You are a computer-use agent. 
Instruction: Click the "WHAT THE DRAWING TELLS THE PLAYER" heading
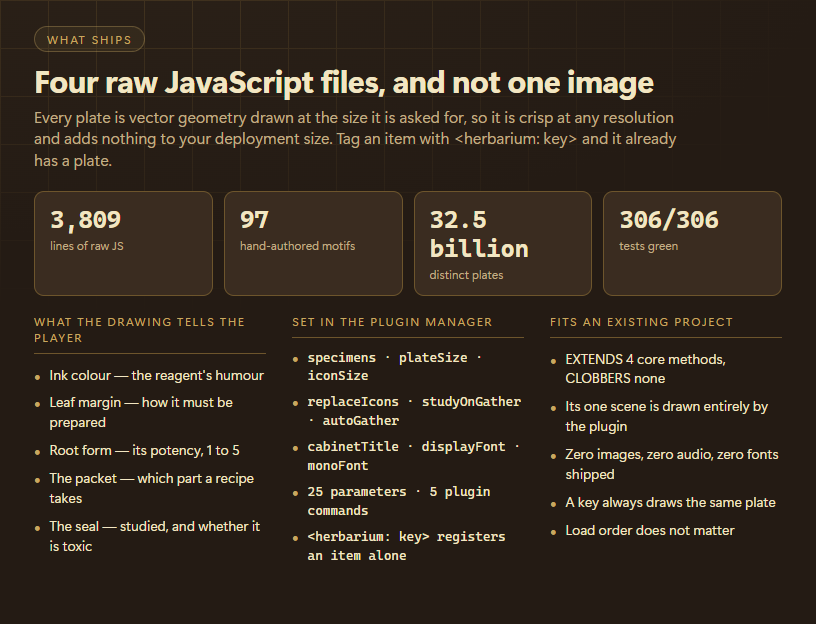pyautogui.click(x=139, y=330)
